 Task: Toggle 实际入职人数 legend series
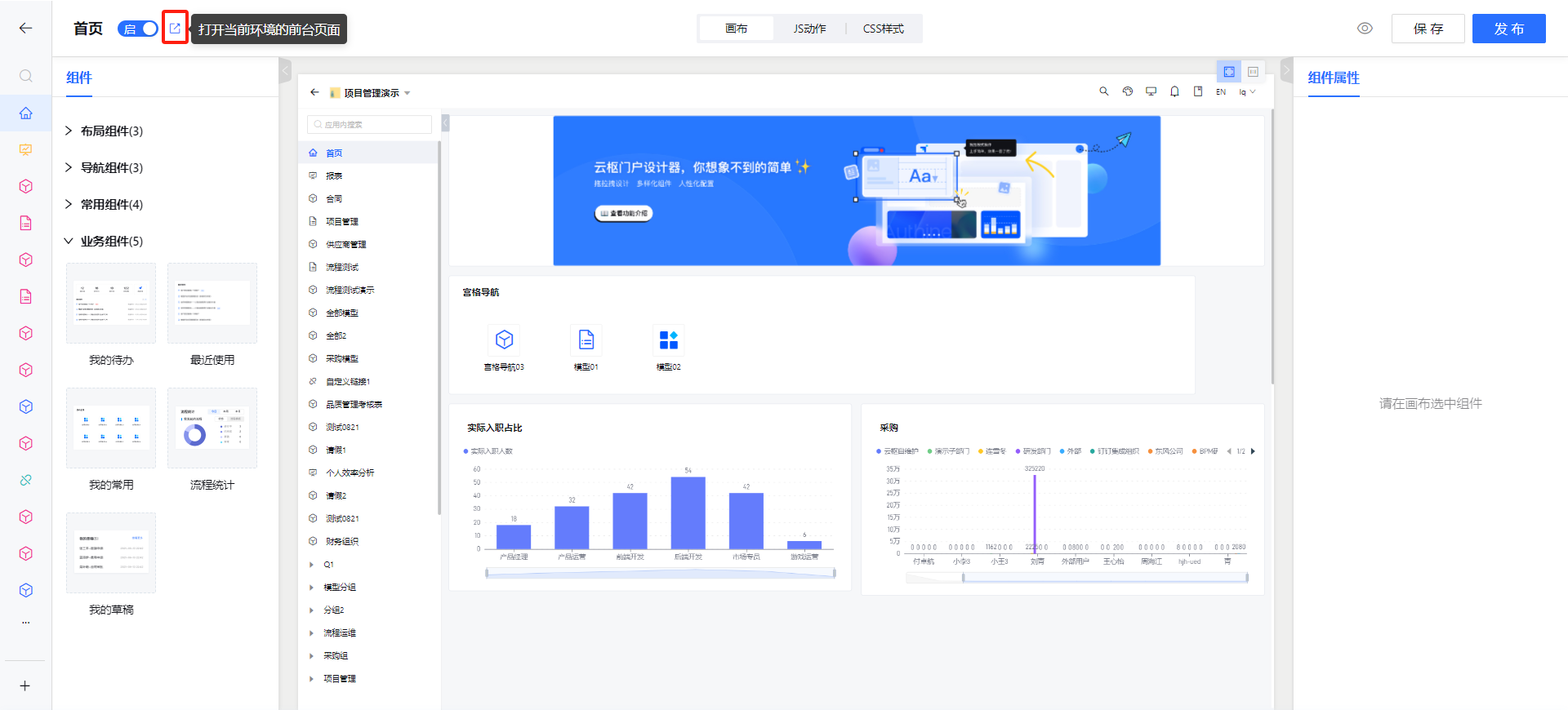pyautogui.click(x=488, y=451)
